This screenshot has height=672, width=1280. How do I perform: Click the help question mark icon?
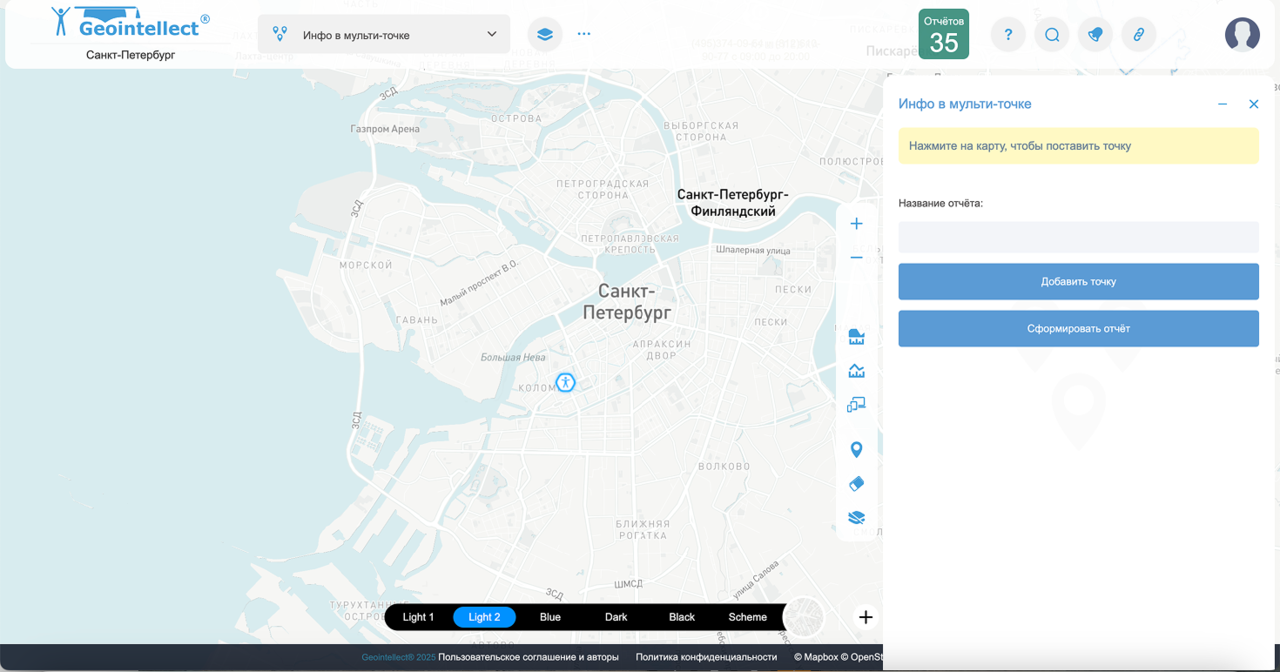pyautogui.click(x=1008, y=35)
